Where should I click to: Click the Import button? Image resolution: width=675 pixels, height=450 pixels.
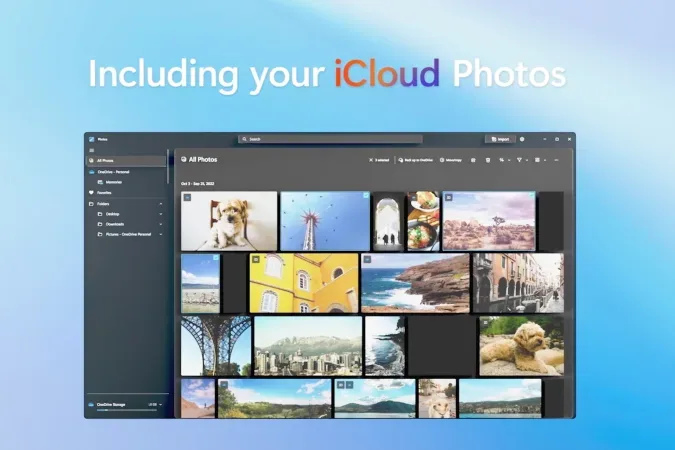tap(500, 139)
